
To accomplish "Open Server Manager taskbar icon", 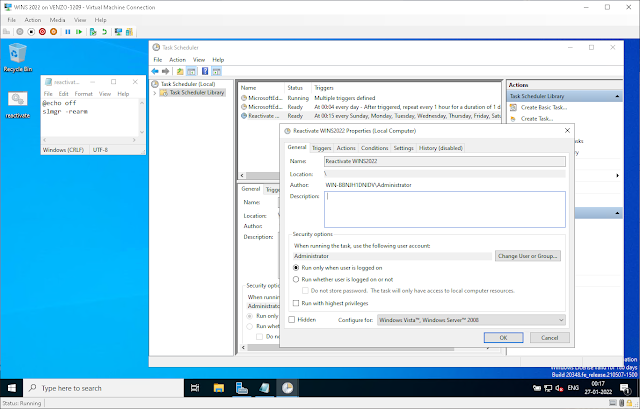I will click(x=242, y=388).
